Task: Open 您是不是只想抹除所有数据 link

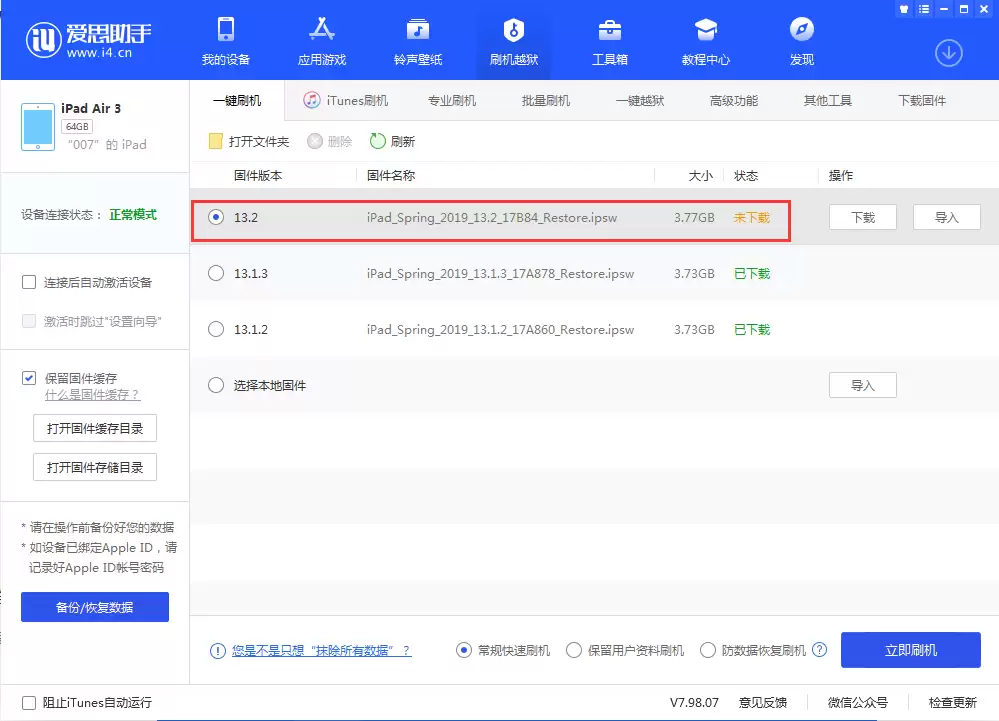Action: [x=321, y=650]
